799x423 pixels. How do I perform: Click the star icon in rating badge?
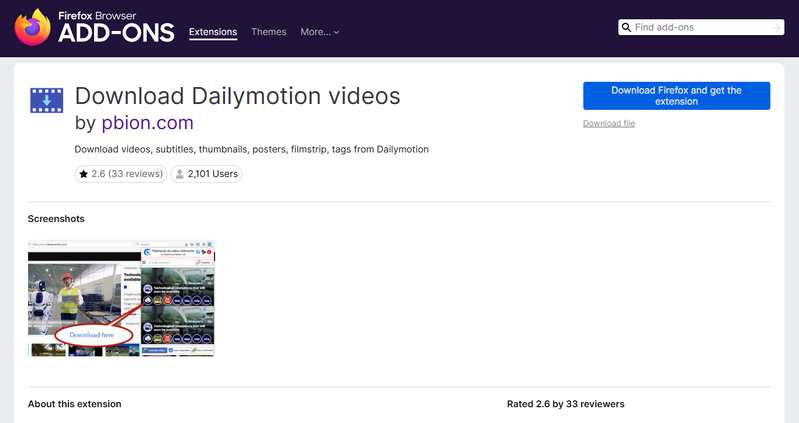point(84,174)
